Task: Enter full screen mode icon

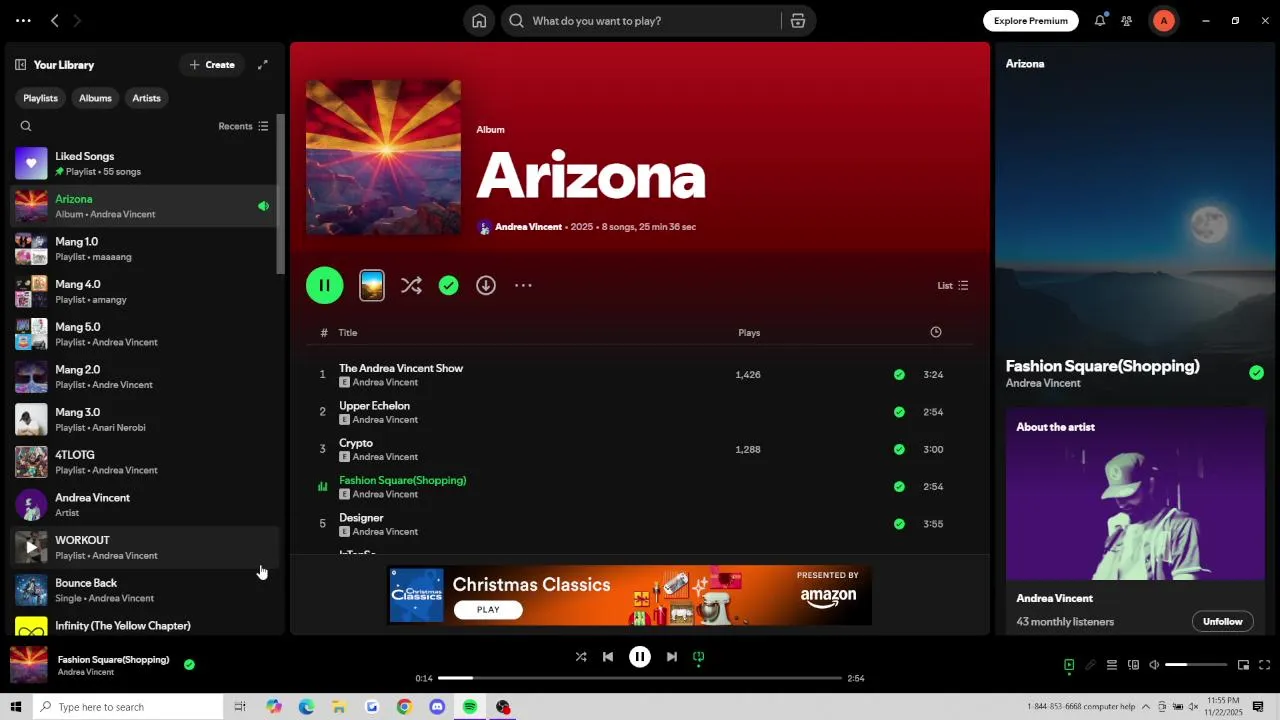Action: [1265, 665]
